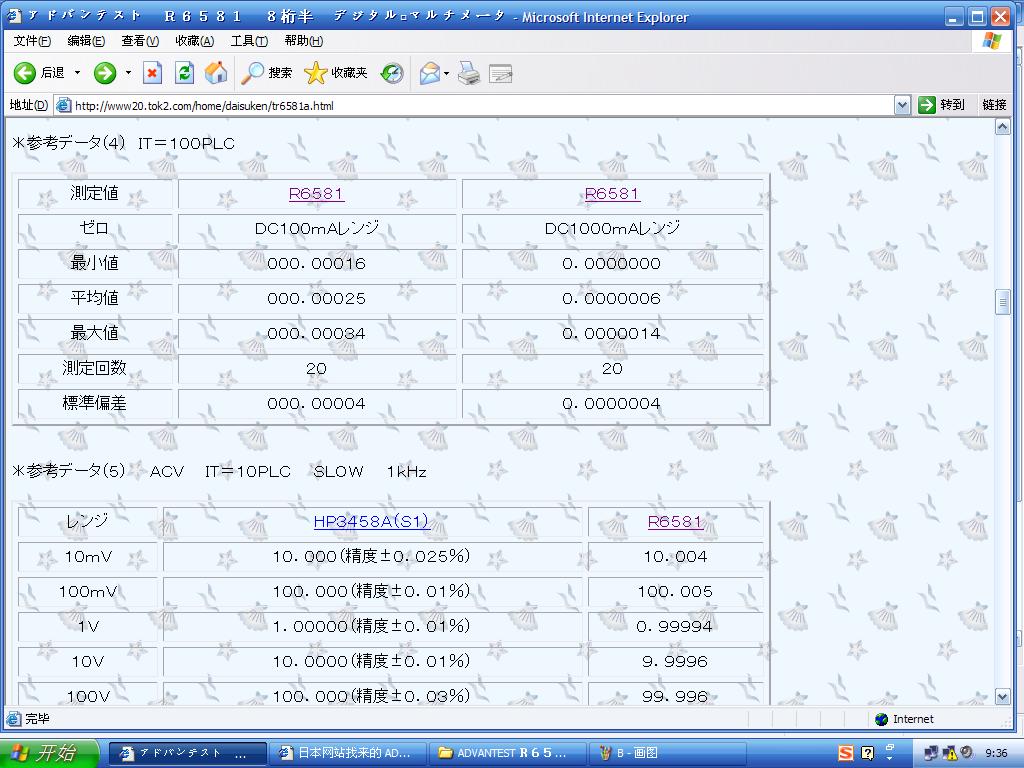
Task: Open the R6581 link in the ACV table
Action: pyautogui.click(x=675, y=521)
